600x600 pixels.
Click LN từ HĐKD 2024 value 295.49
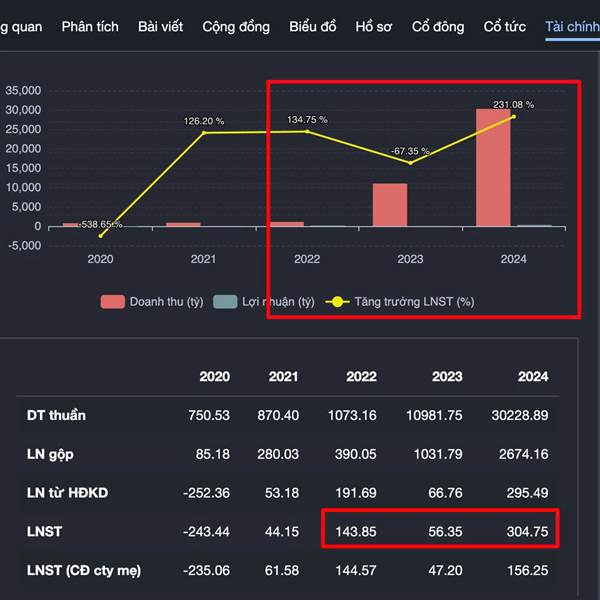coord(527,493)
